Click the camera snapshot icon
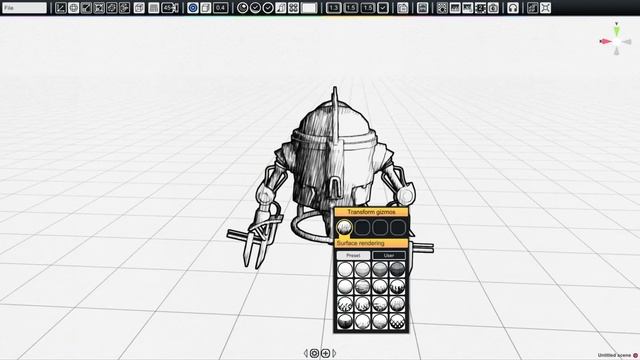Image resolution: width=640 pixels, height=360 pixels. coord(493,8)
